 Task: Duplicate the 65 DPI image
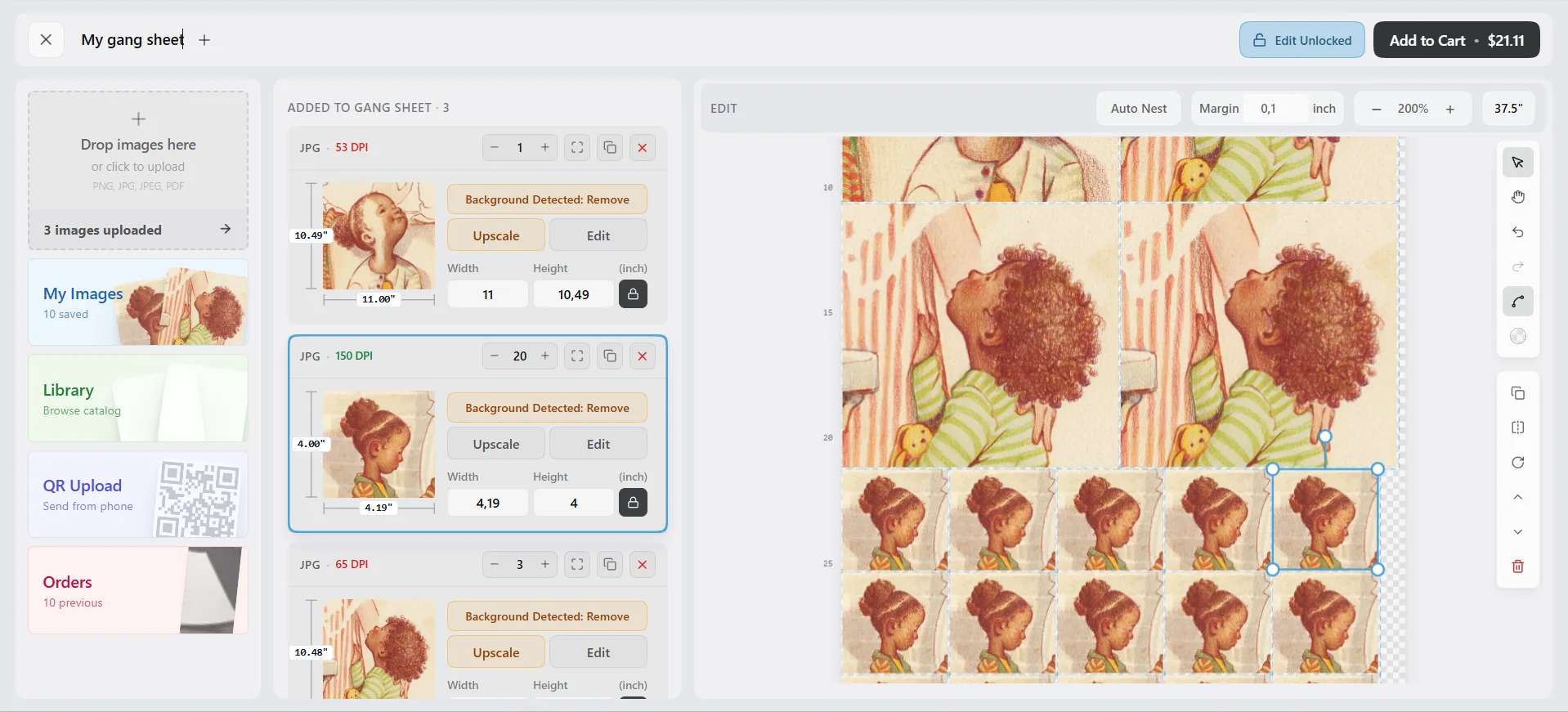coord(610,564)
